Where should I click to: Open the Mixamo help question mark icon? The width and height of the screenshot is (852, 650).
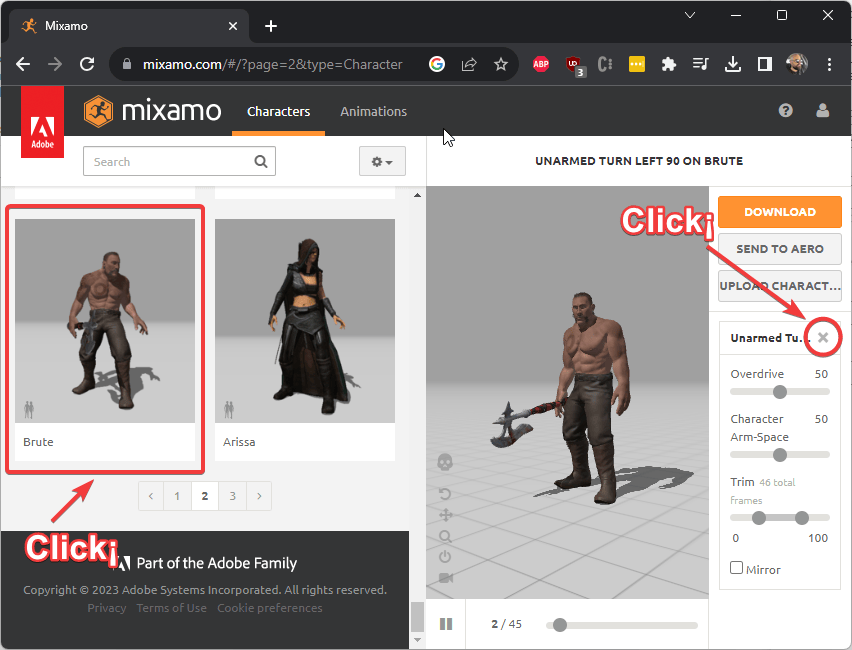point(785,111)
